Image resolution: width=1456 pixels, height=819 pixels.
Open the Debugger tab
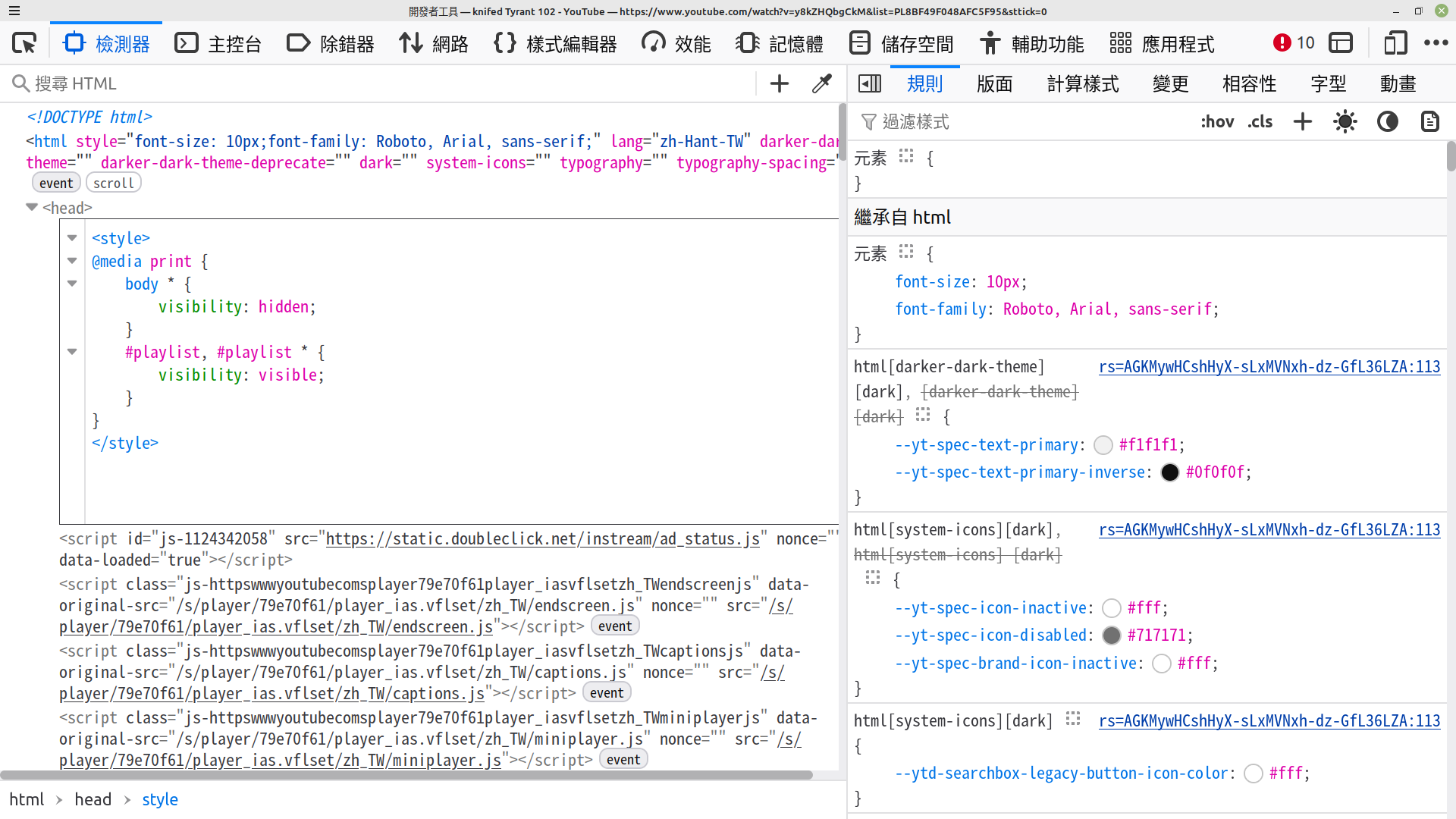(x=331, y=43)
